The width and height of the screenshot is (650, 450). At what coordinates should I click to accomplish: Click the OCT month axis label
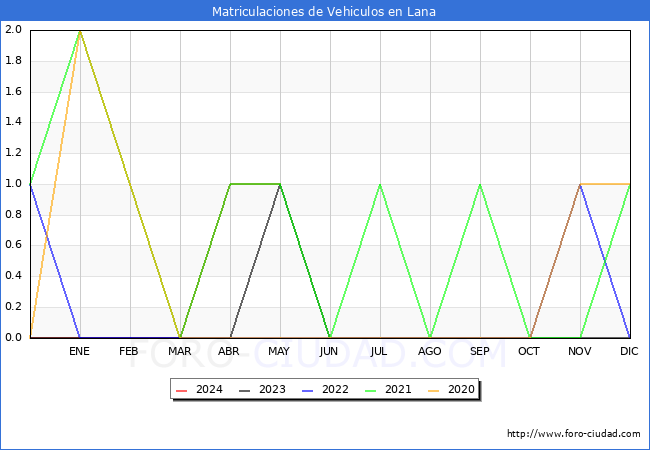point(529,351)
